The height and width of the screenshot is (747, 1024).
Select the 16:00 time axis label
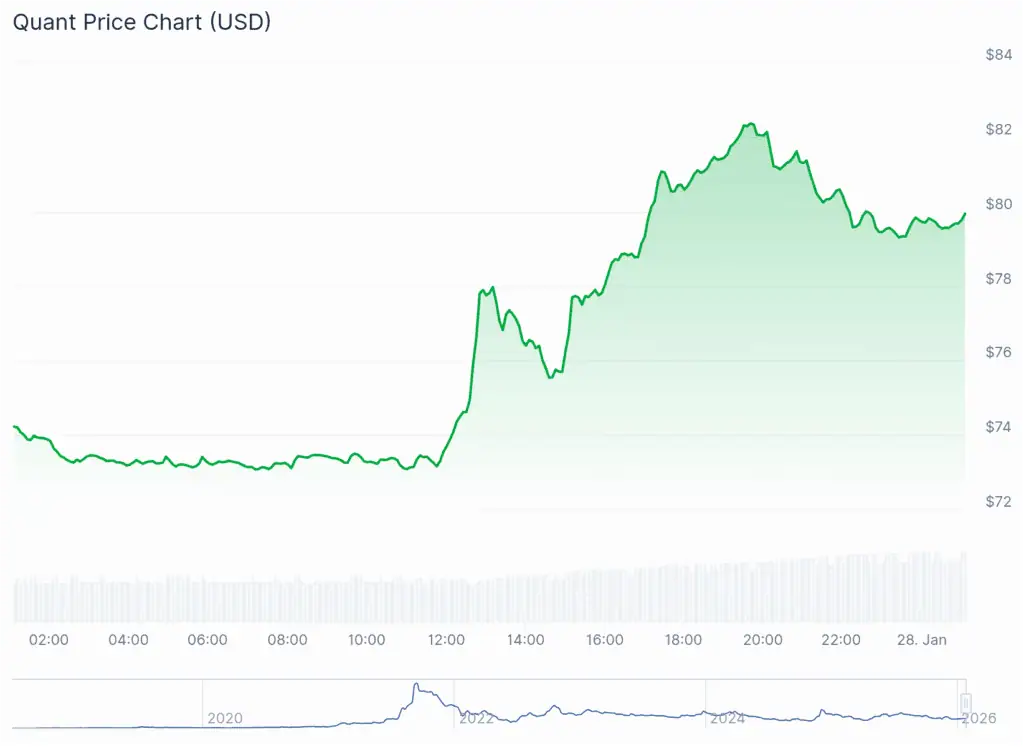pyautogui.click(x=604, y=640)
